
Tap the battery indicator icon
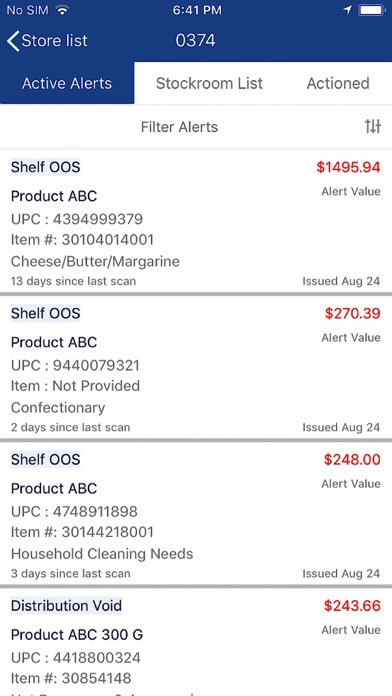click(372, 11)
